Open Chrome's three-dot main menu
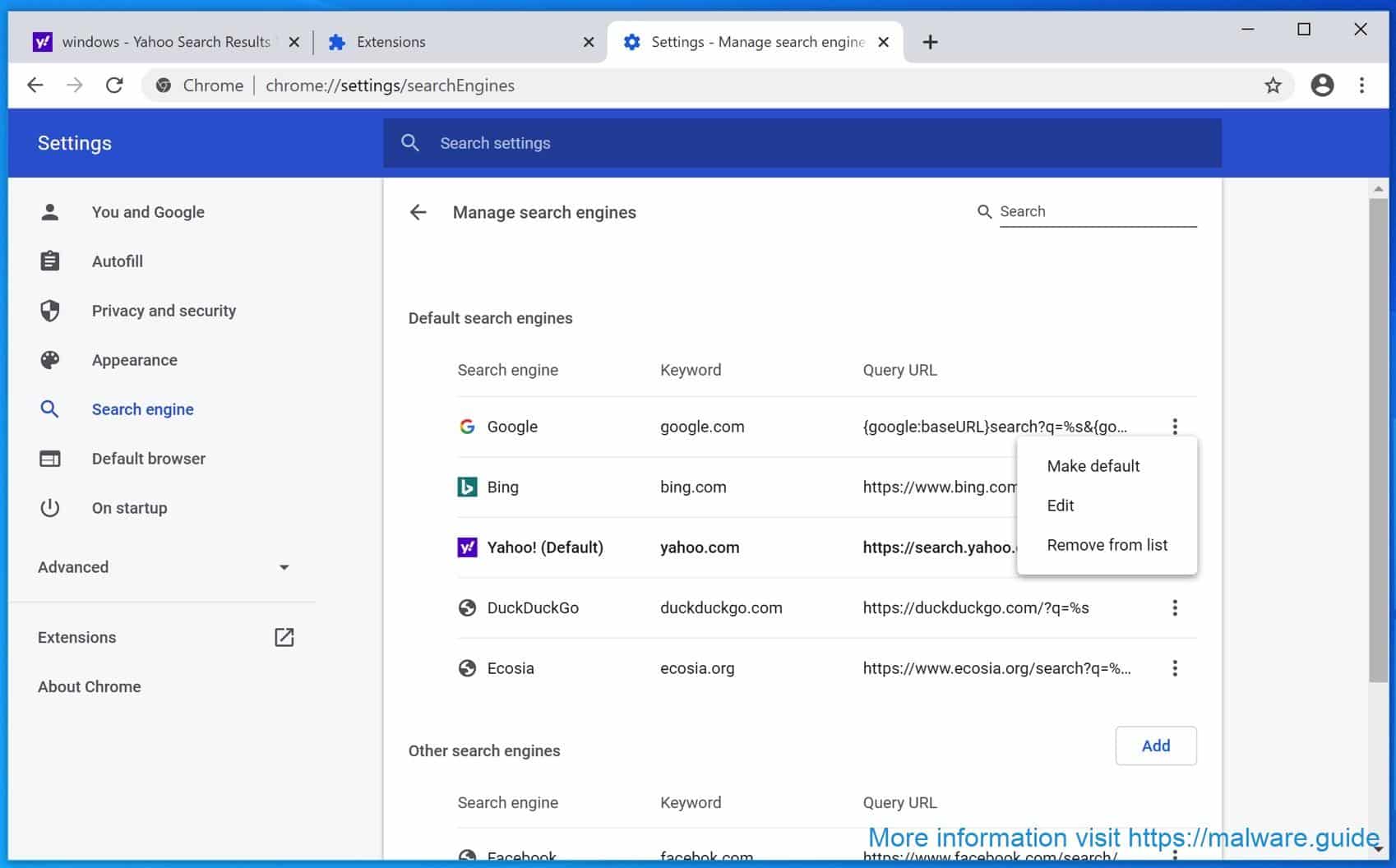The width and height of the screenshot is (1396, 868). point(1361,85)
